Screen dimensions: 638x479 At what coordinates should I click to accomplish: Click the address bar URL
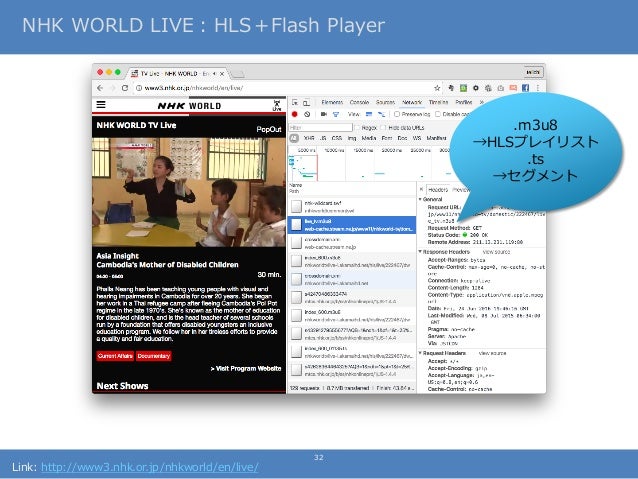tap(194, 88)
